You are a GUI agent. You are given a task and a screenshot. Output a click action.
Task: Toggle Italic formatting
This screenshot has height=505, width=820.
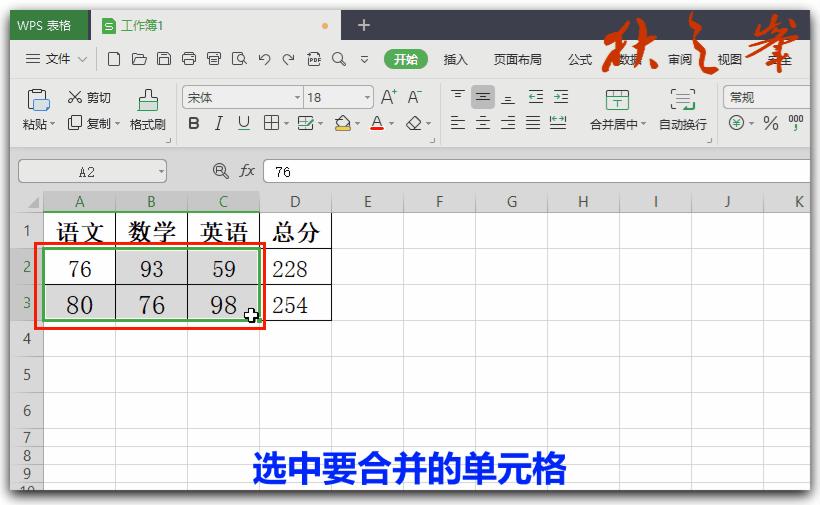[x=219, y=123]
